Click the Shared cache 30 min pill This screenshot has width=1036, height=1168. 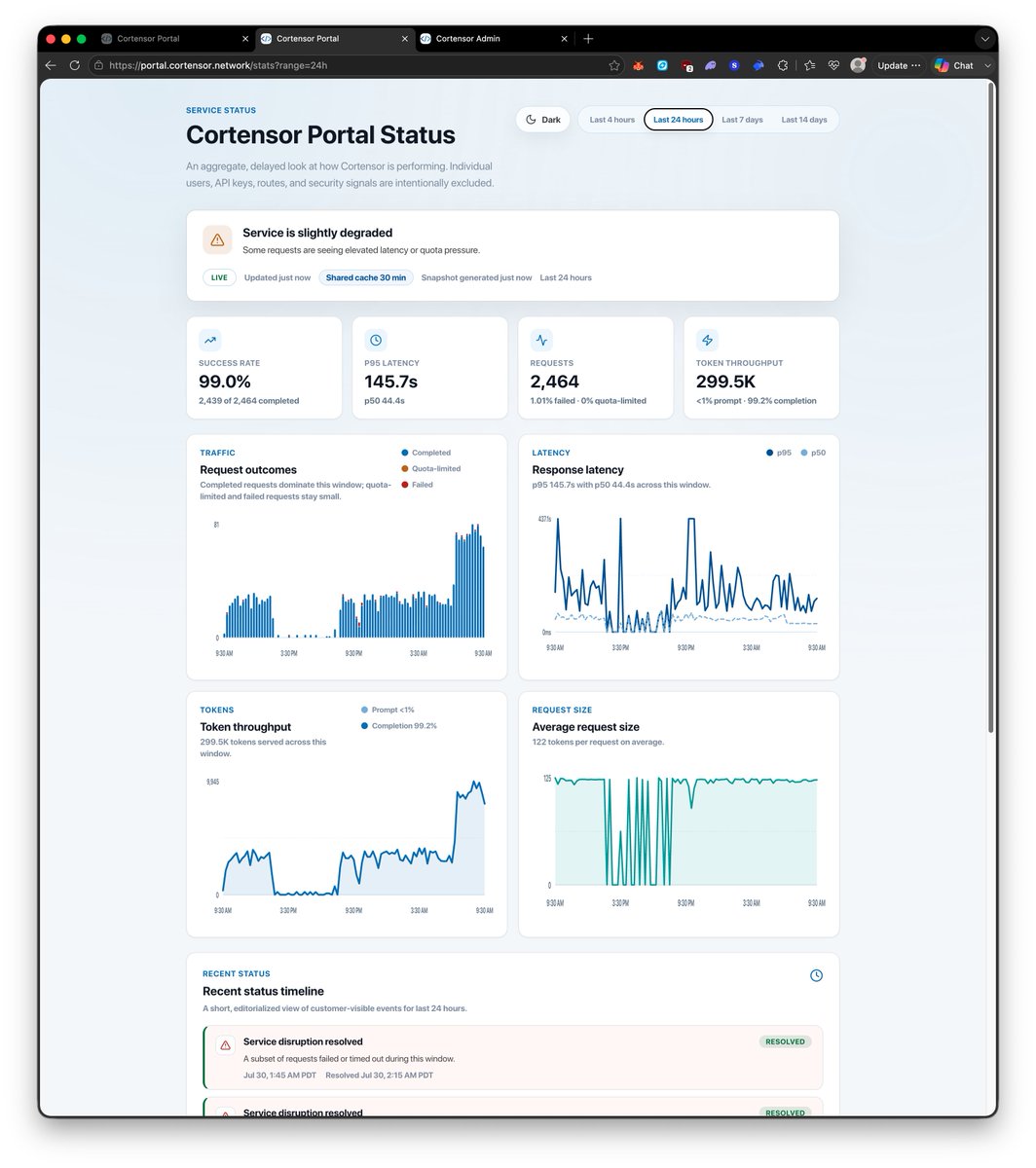[x=366, y=277]
